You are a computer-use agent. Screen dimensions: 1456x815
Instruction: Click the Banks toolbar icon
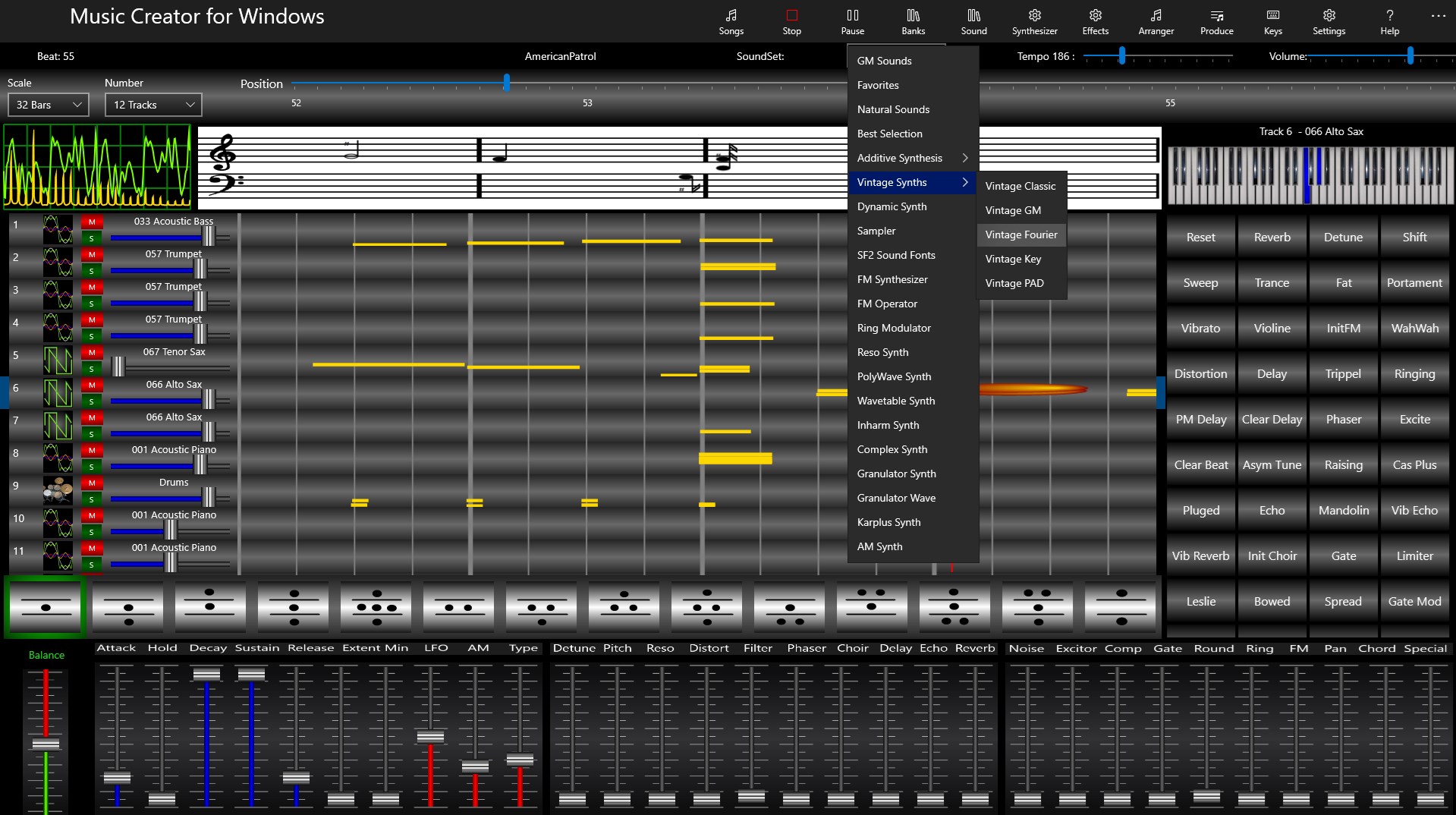tap(912, 20)
